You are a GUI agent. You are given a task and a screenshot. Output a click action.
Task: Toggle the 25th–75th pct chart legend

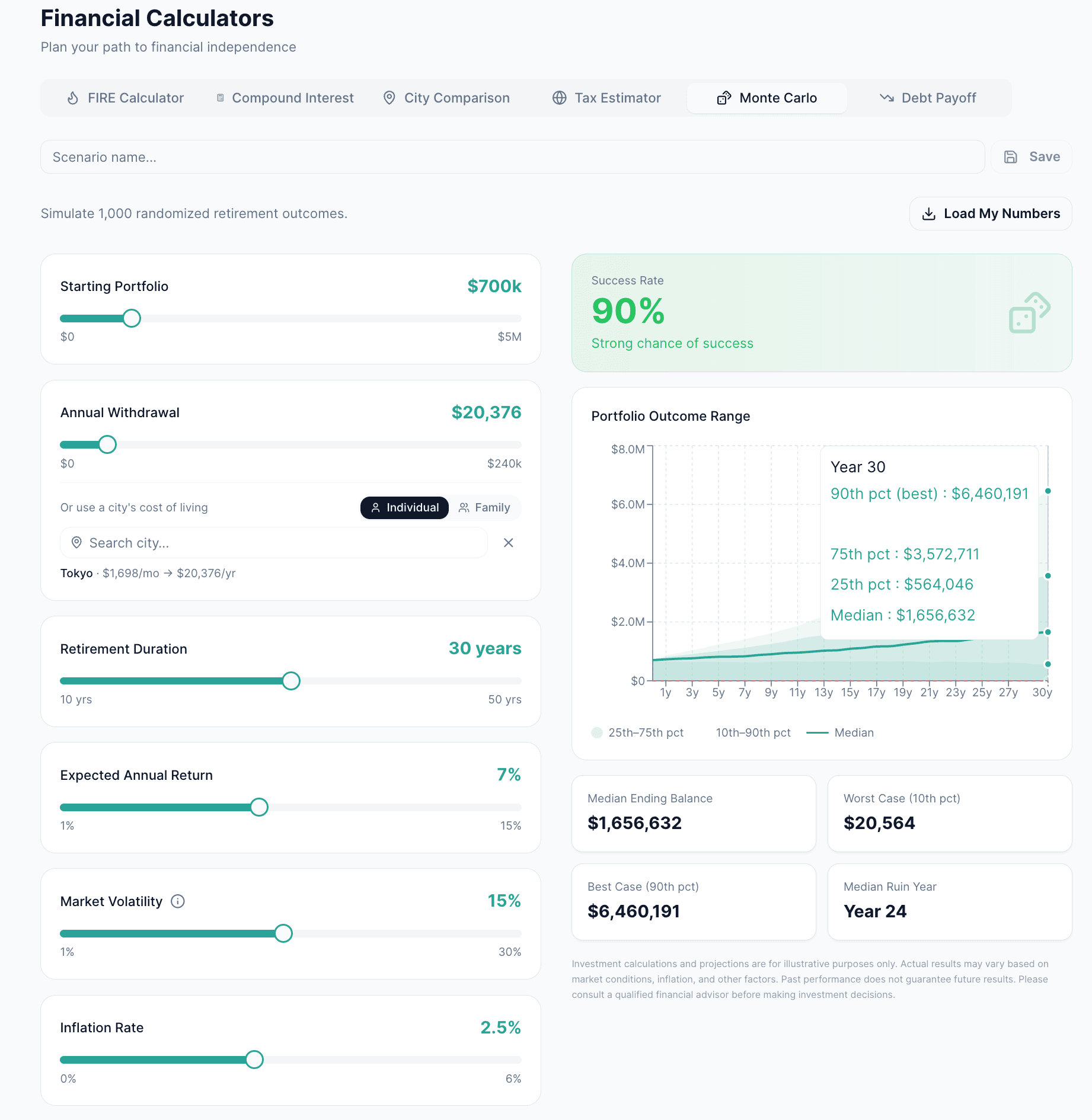(637, 732)
